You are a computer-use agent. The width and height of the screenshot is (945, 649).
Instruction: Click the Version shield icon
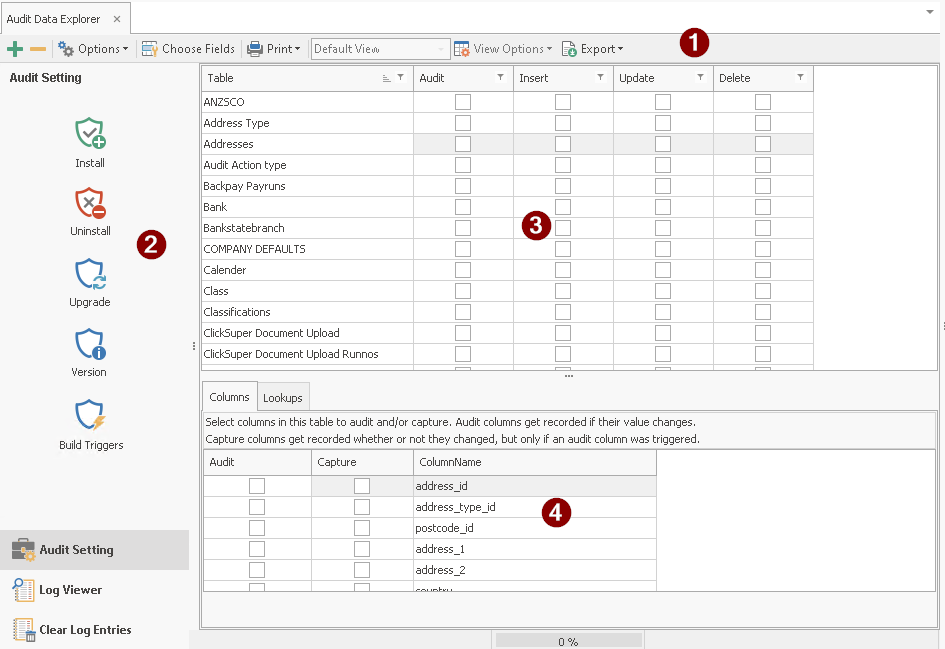click(90, 344)
